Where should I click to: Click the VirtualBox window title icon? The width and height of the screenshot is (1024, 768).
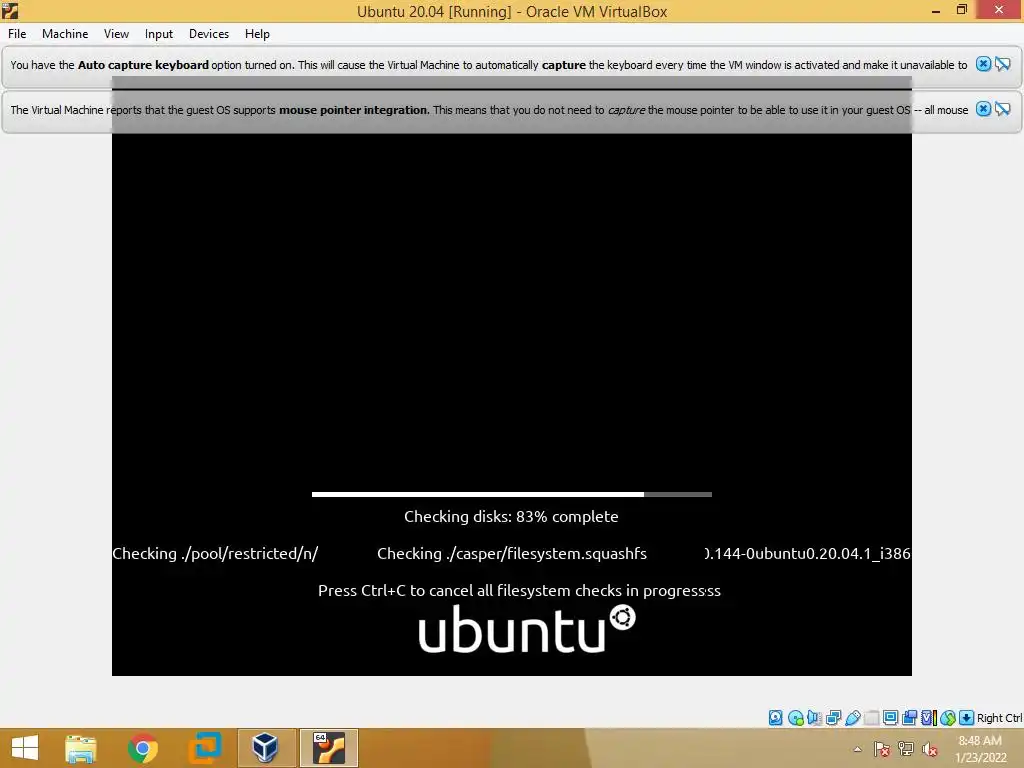click(x=10, y=10)
